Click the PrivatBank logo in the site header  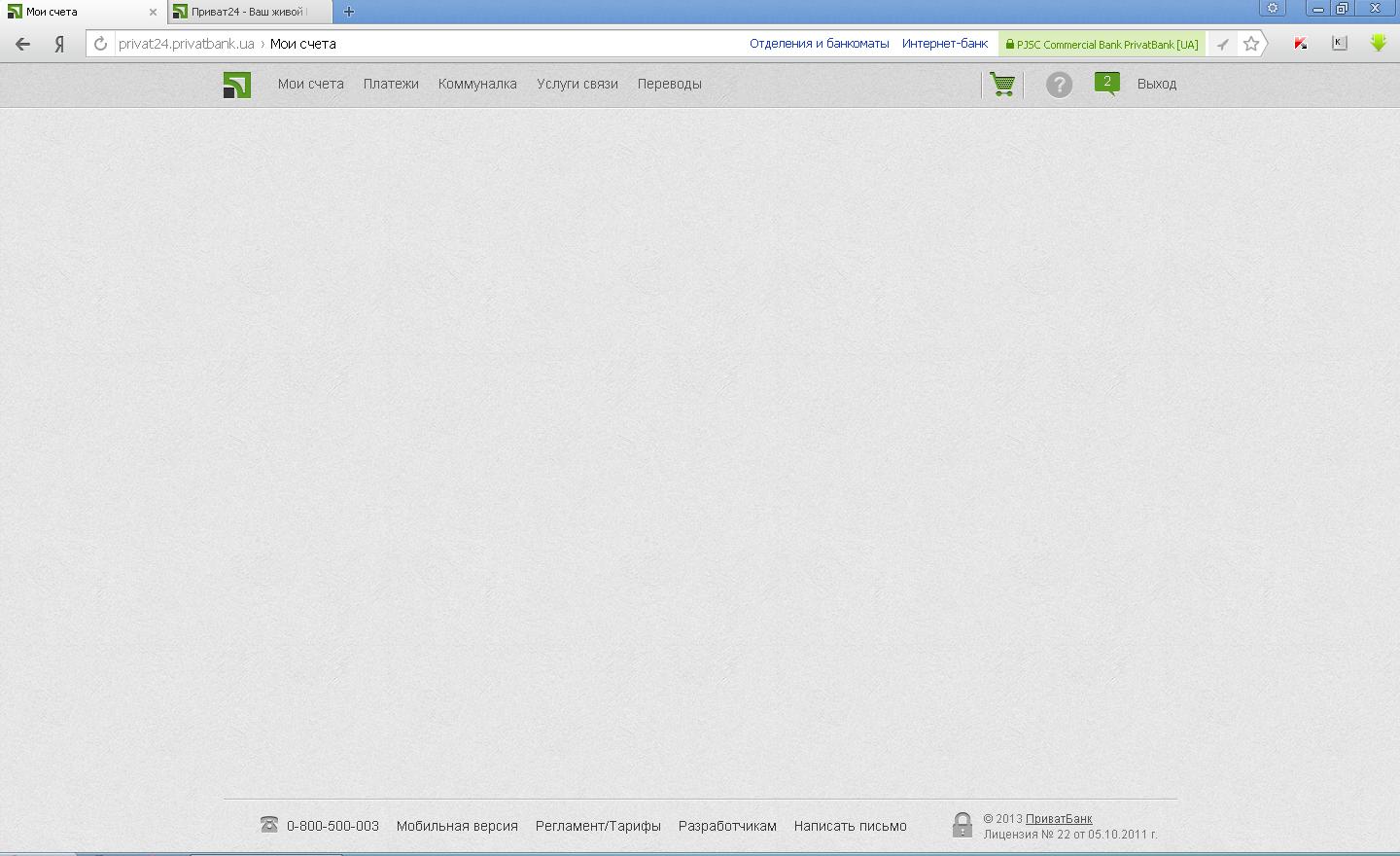pyautogui.click(x=237, y=85)
